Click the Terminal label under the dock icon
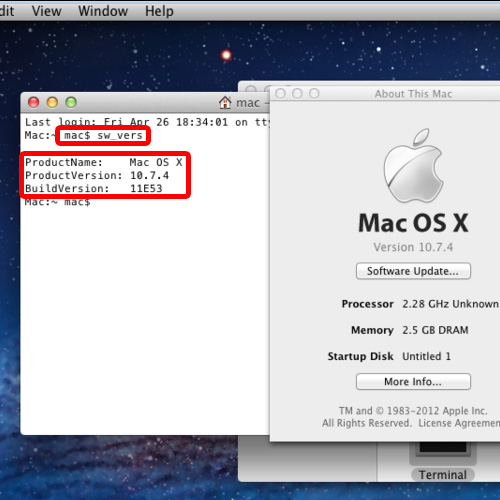This screenshot has width=500, height=500. tap(443, 475)
